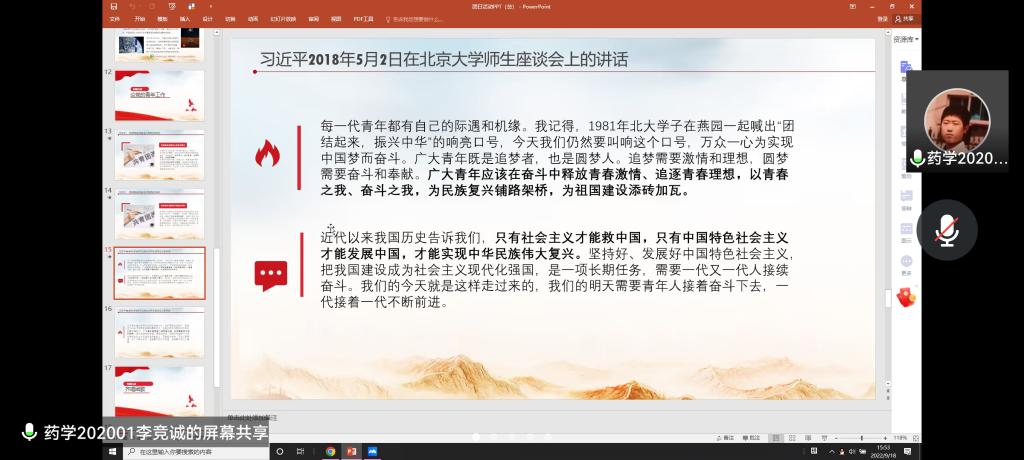The height and width of the screenshot is (460, 1024).
Task: Click the save icon in the title bar
Action: (114, 6)
